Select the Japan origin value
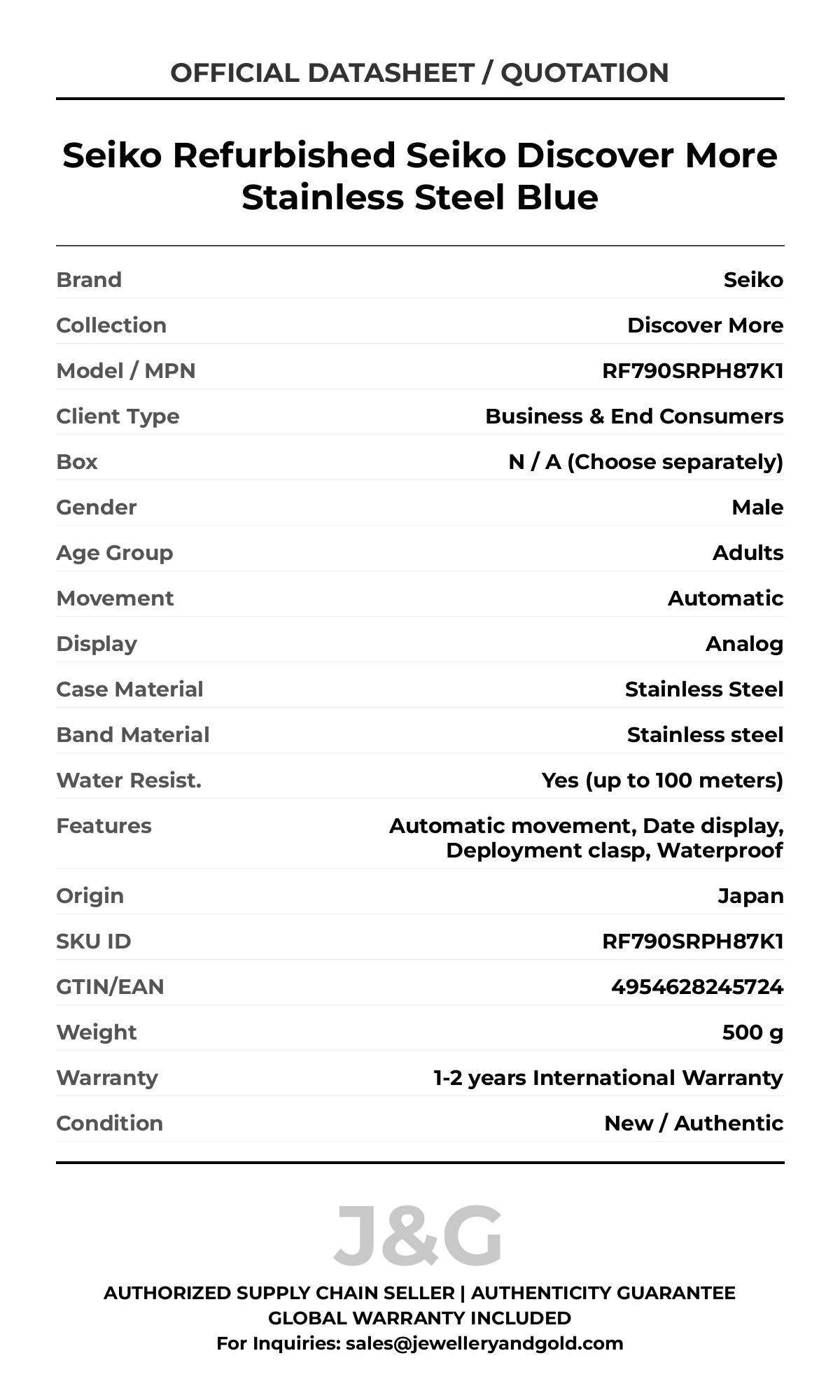The image size is (840, 1400). [x=750, y=896]
